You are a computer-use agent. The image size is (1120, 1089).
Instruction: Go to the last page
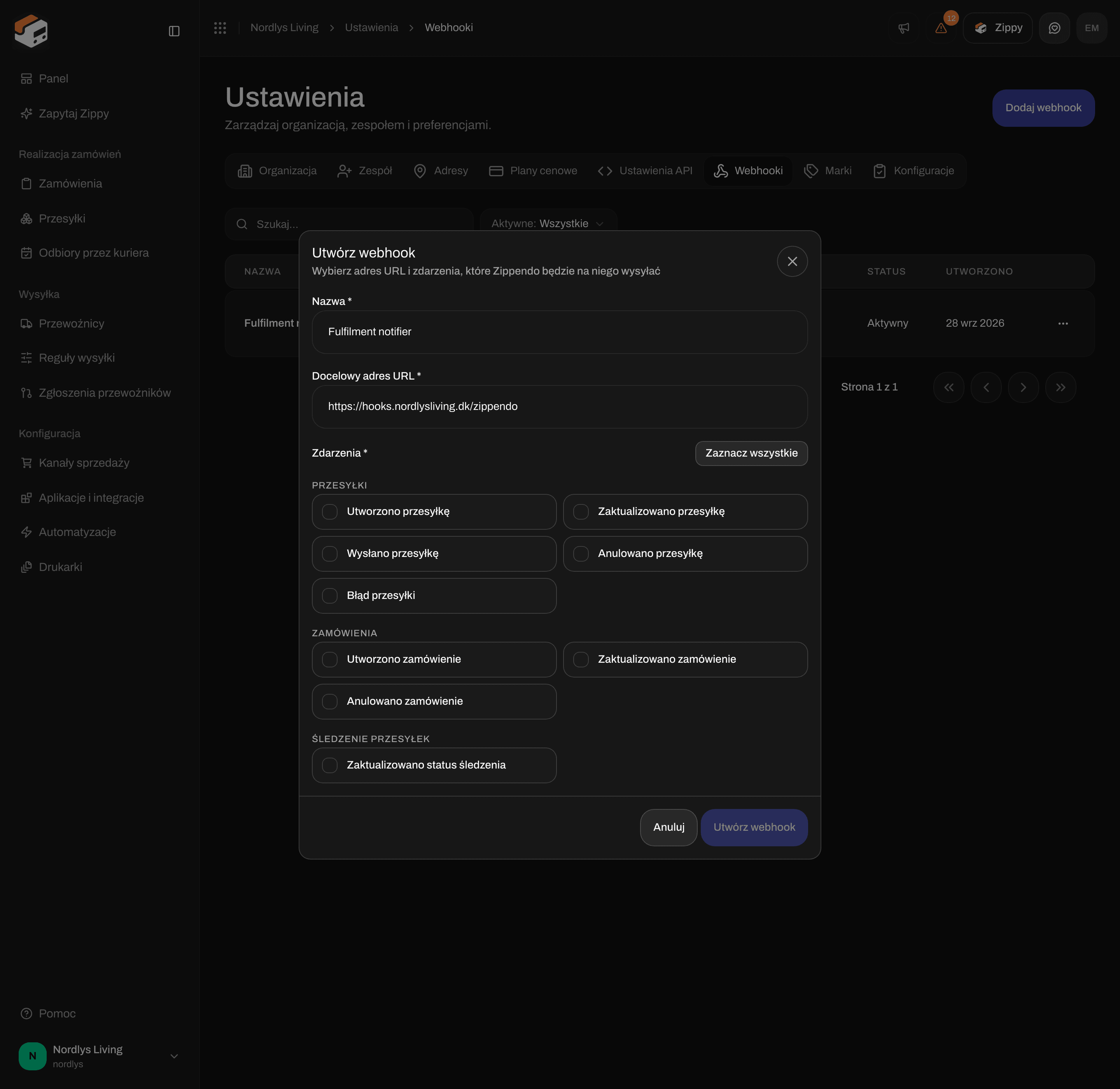(1060, 387)
